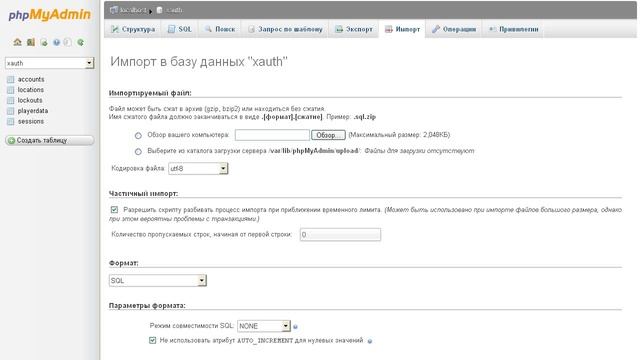Reload navigation frame with green refresh icon

pyautogui.click(x=81, y=42)
